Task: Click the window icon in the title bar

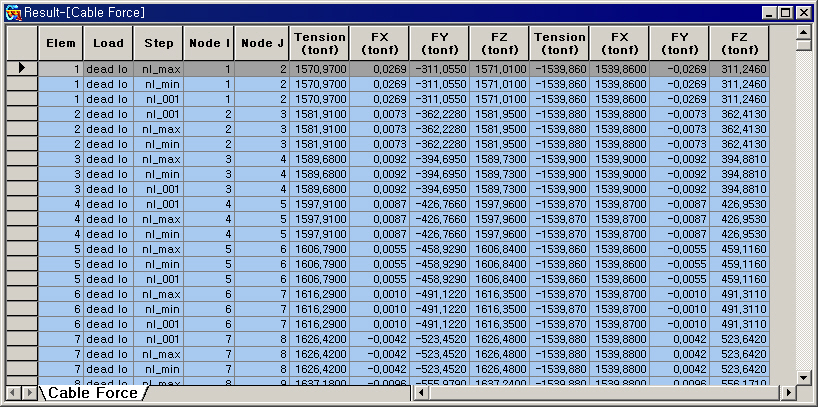Action: click(13, 12)
